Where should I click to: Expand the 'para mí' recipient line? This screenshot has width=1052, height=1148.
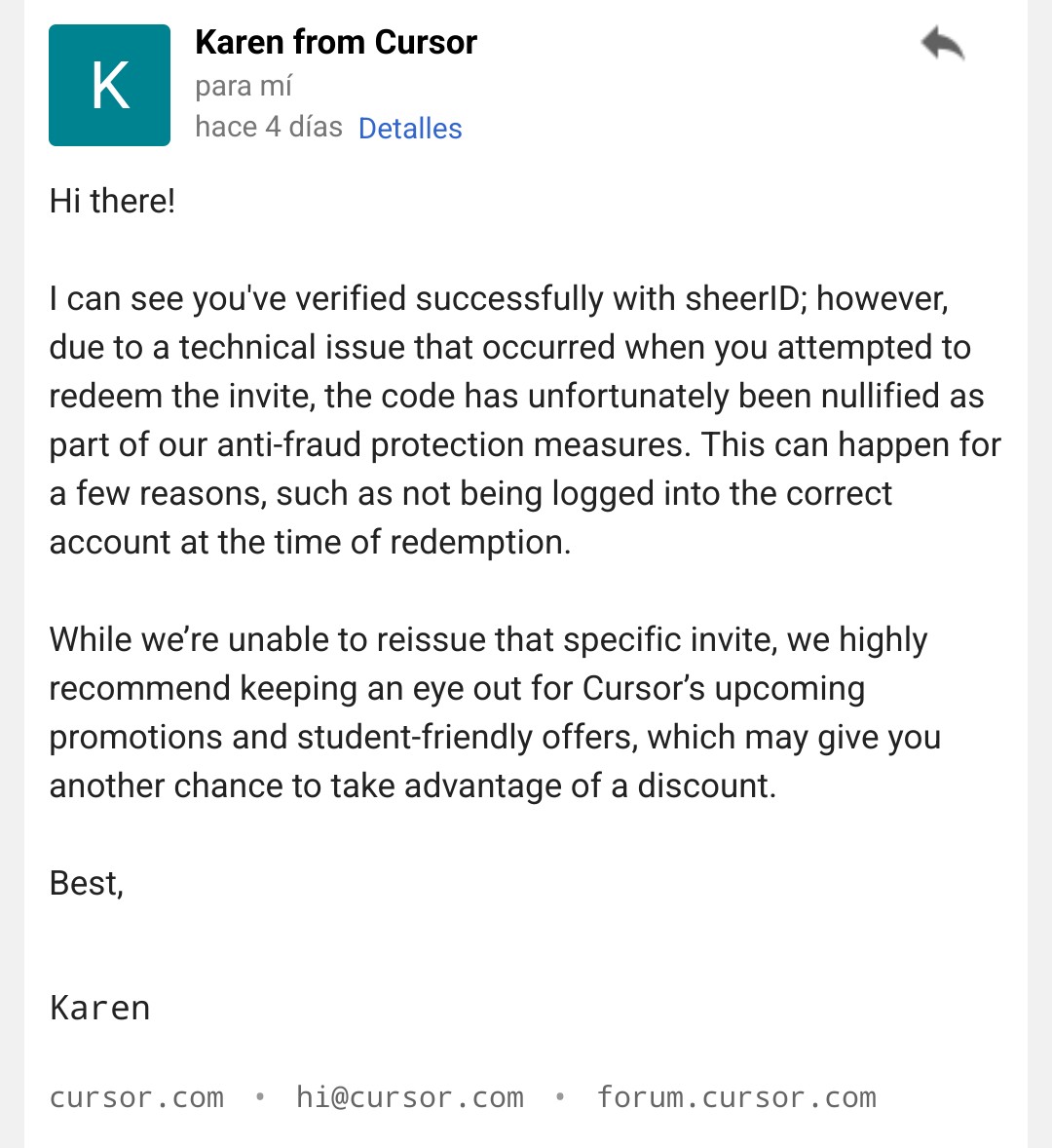pyautogui.click(x=243, y=87)
